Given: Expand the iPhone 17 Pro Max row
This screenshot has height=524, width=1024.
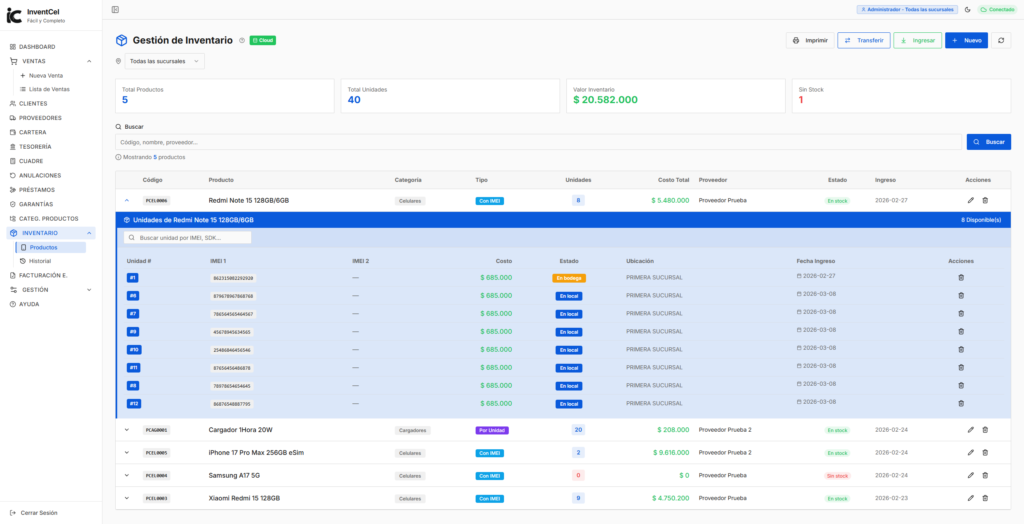Looking at the screenshot, I should pos(127,453).
